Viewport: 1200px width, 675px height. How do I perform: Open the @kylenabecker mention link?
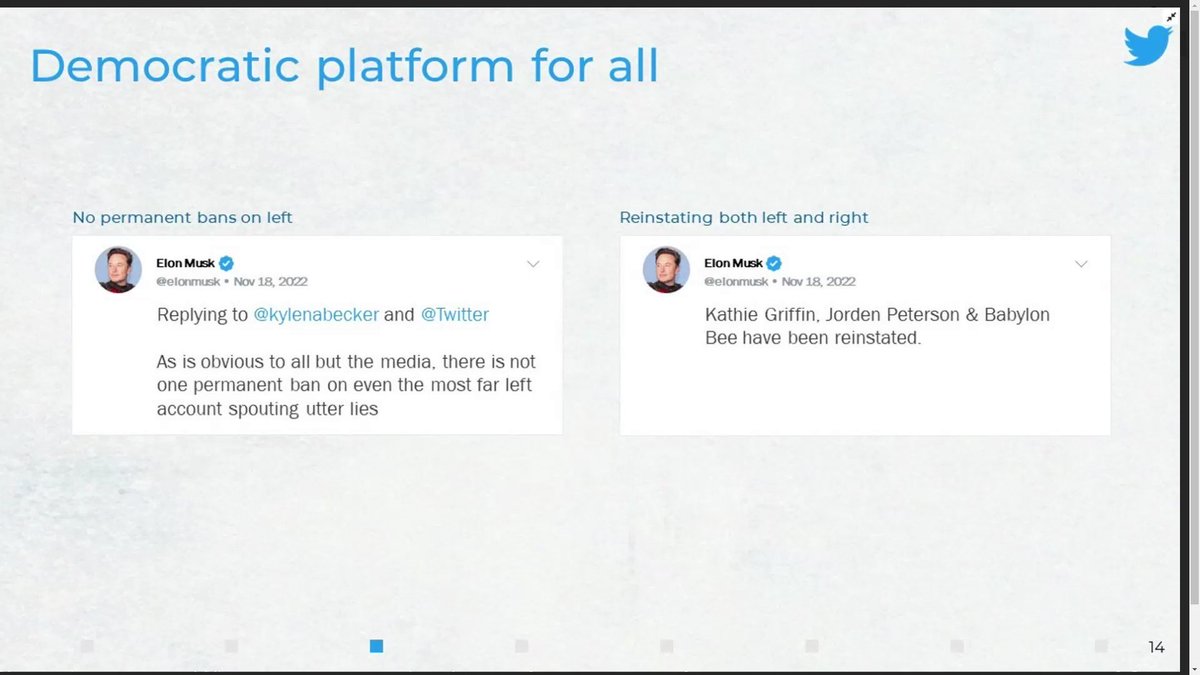pyautogui.click(x=316, y=314)
